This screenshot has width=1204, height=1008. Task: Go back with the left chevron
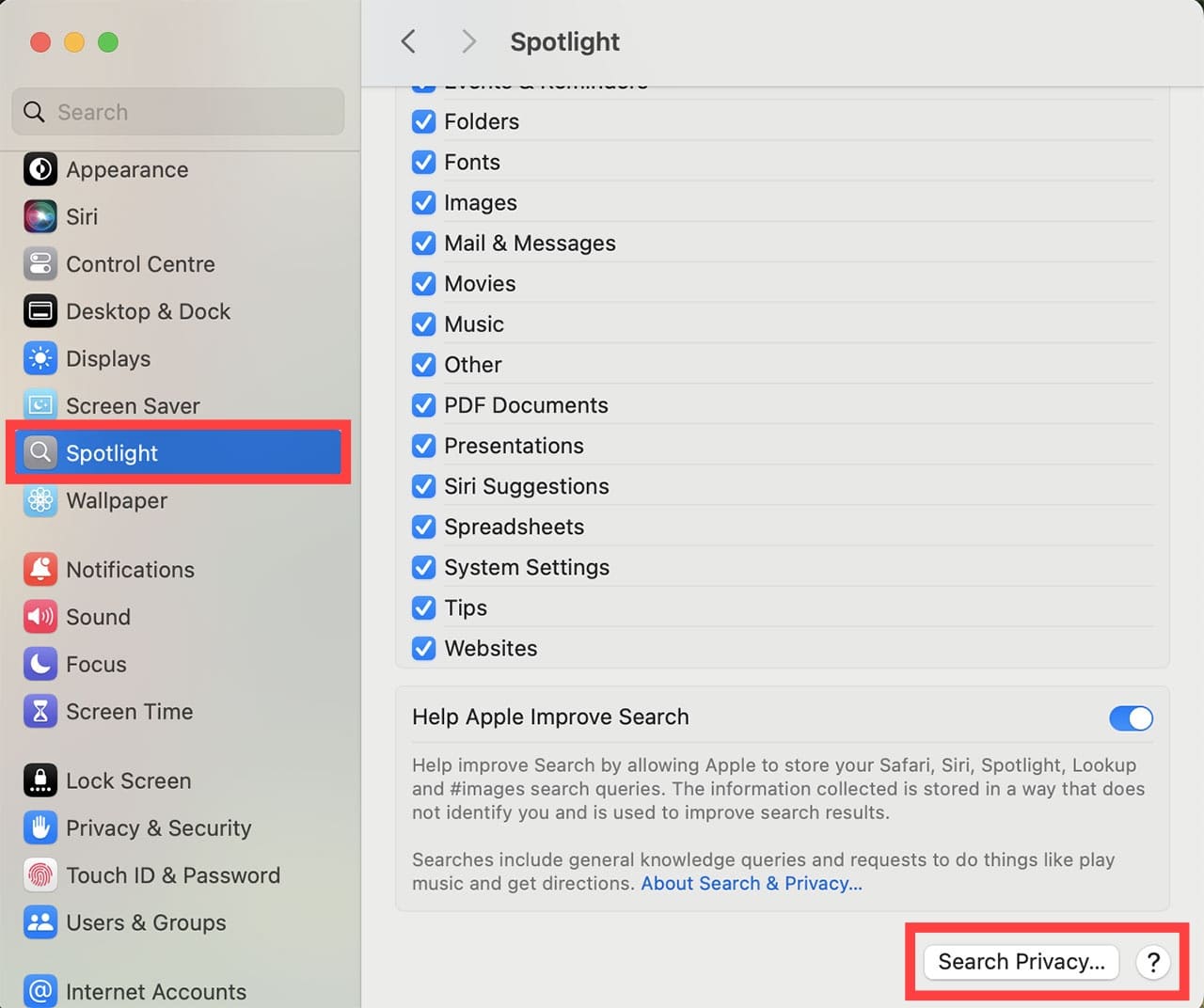(408, 41)
